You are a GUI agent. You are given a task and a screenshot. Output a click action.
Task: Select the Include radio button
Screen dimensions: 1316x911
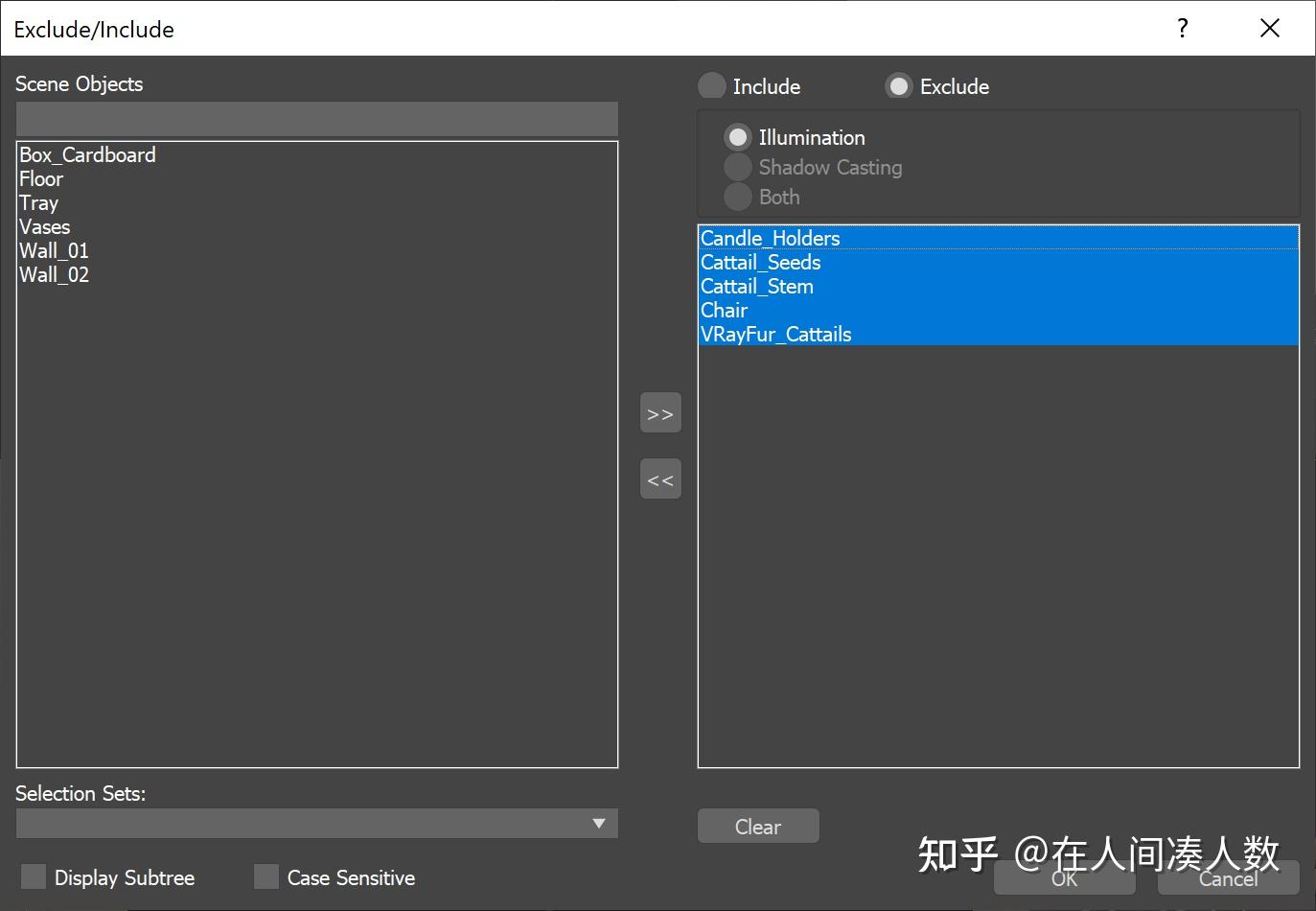click(x=711, y=85)
